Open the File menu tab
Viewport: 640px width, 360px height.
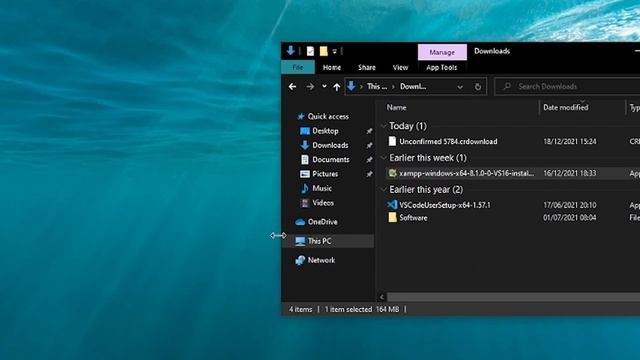coord(298,67)
